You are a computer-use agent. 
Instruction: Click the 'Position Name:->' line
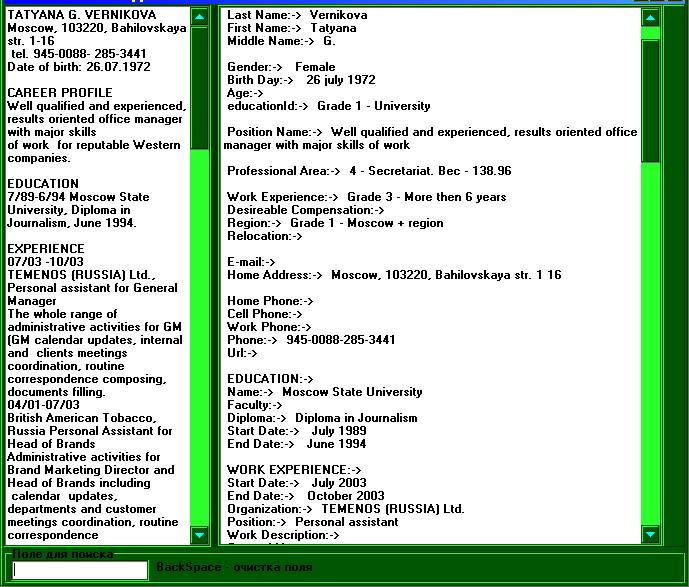point(431,138)
